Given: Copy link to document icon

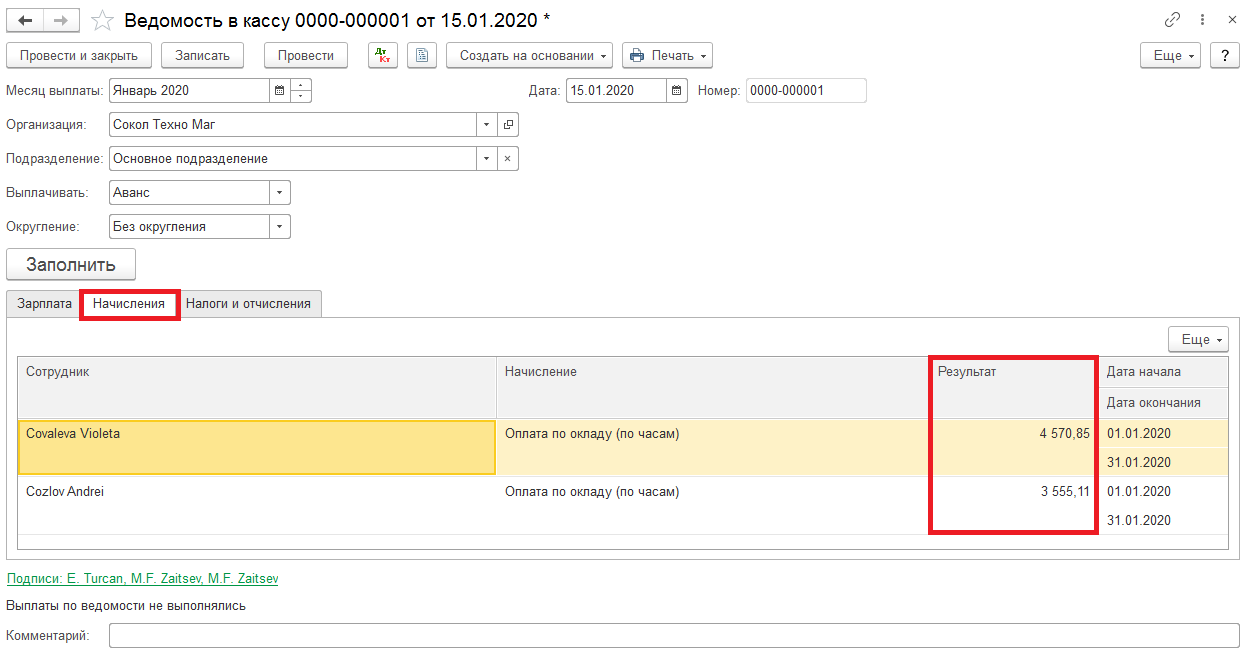Looking at the screenshot, I should click(x=1173, y=20).
